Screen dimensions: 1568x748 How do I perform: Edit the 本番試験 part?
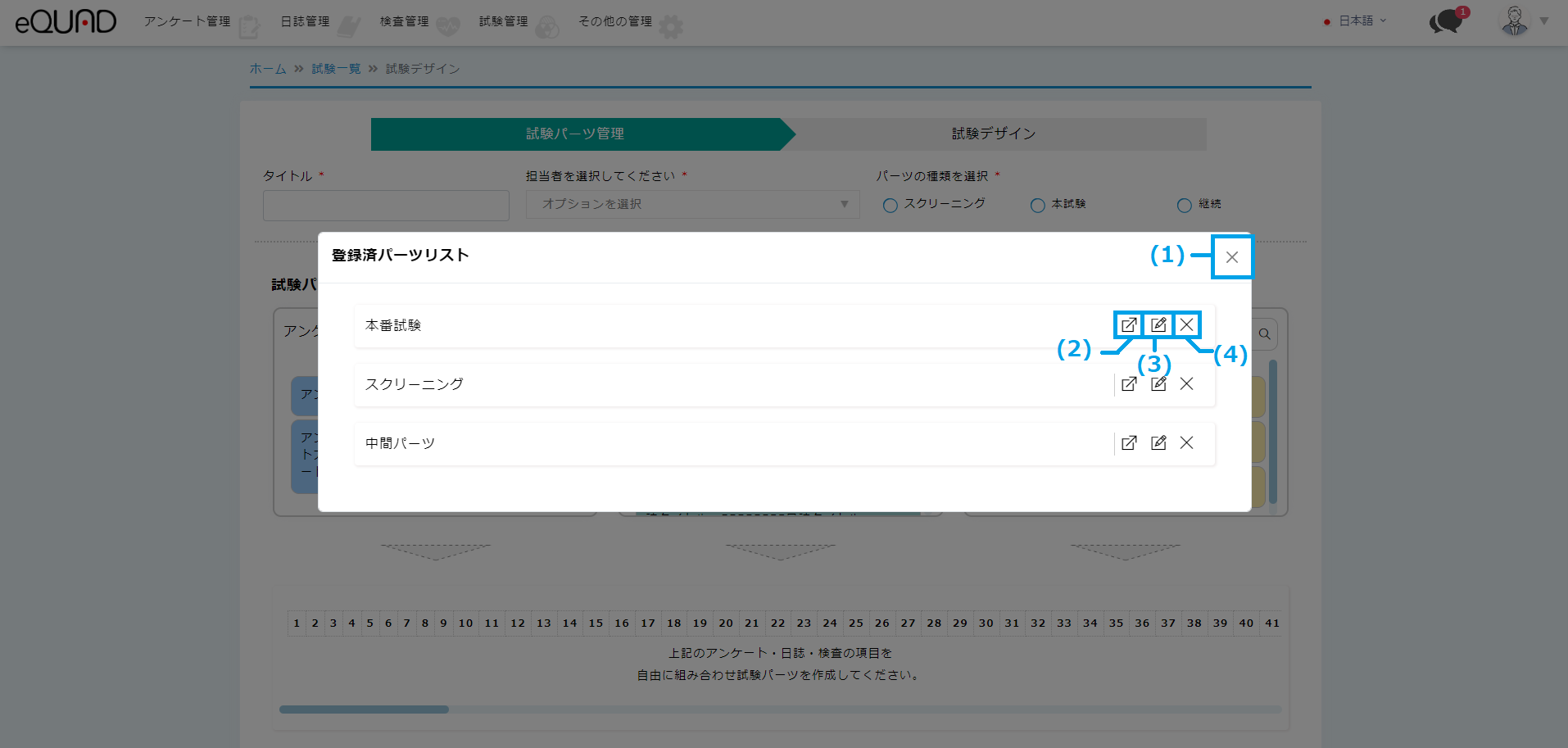1158,325
